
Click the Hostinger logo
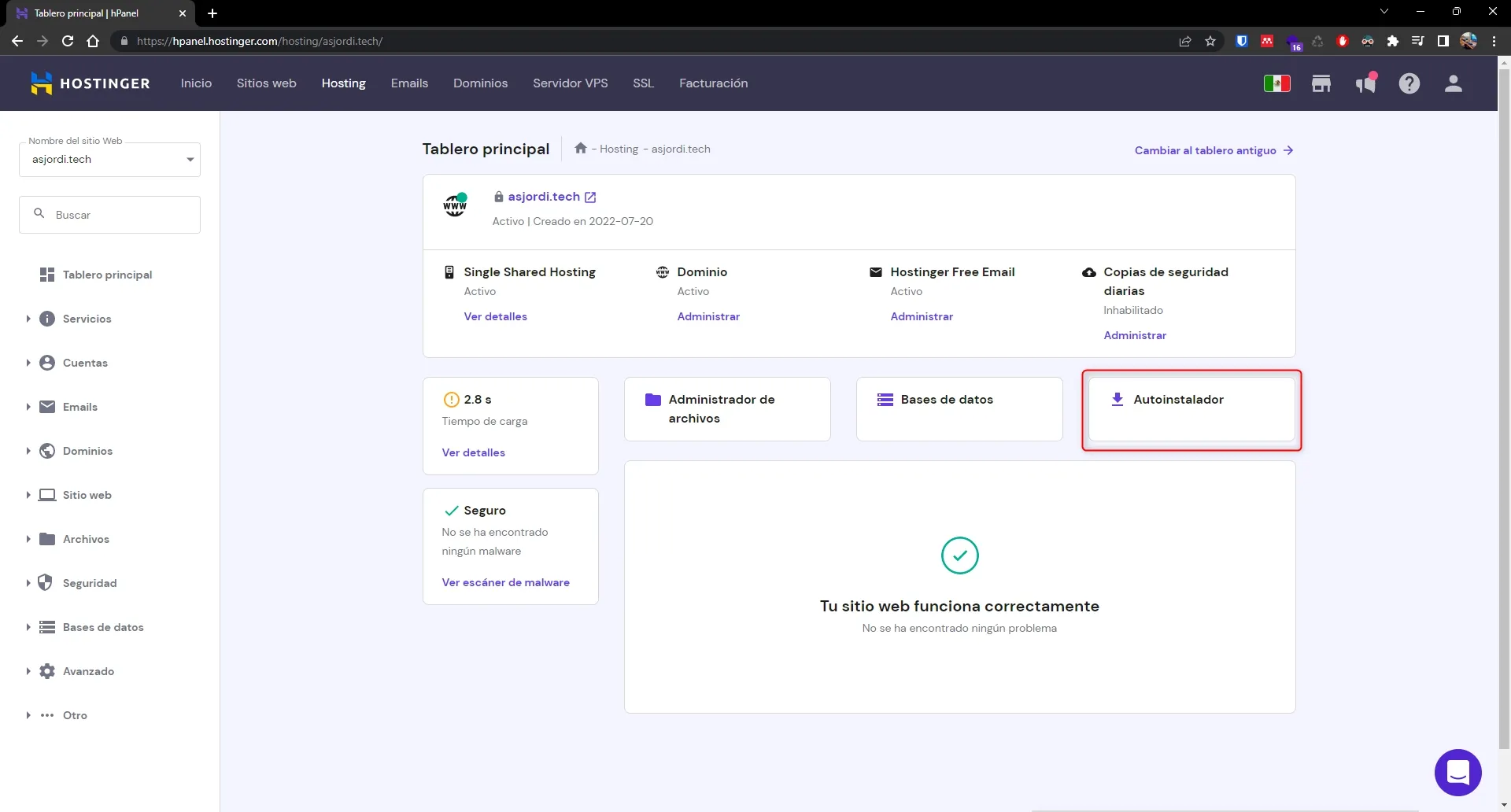90,83
